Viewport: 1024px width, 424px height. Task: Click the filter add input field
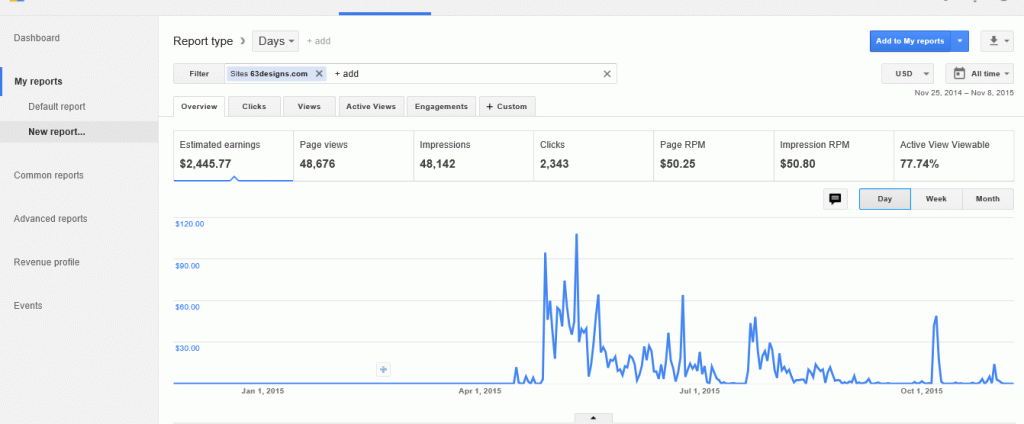[464, 74]
